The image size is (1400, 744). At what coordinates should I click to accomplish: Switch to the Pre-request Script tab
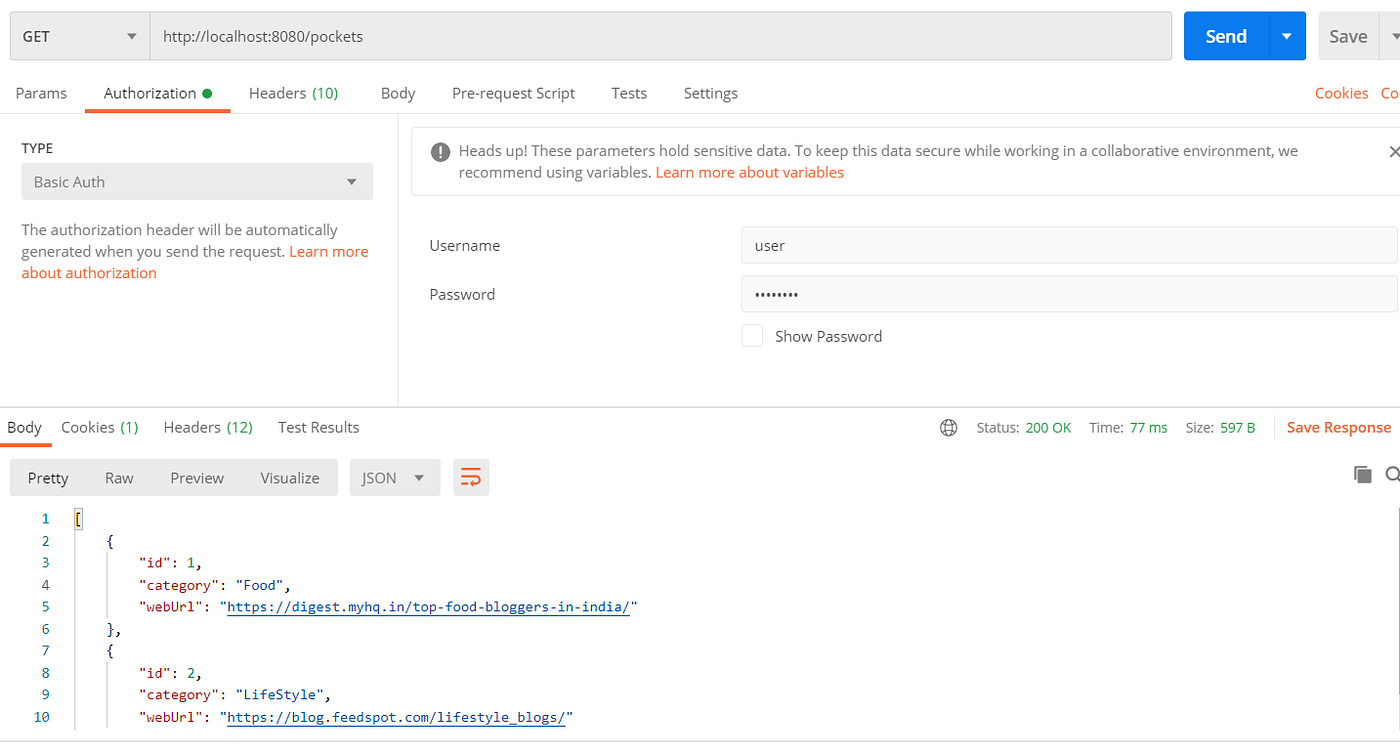click(513, 93)
